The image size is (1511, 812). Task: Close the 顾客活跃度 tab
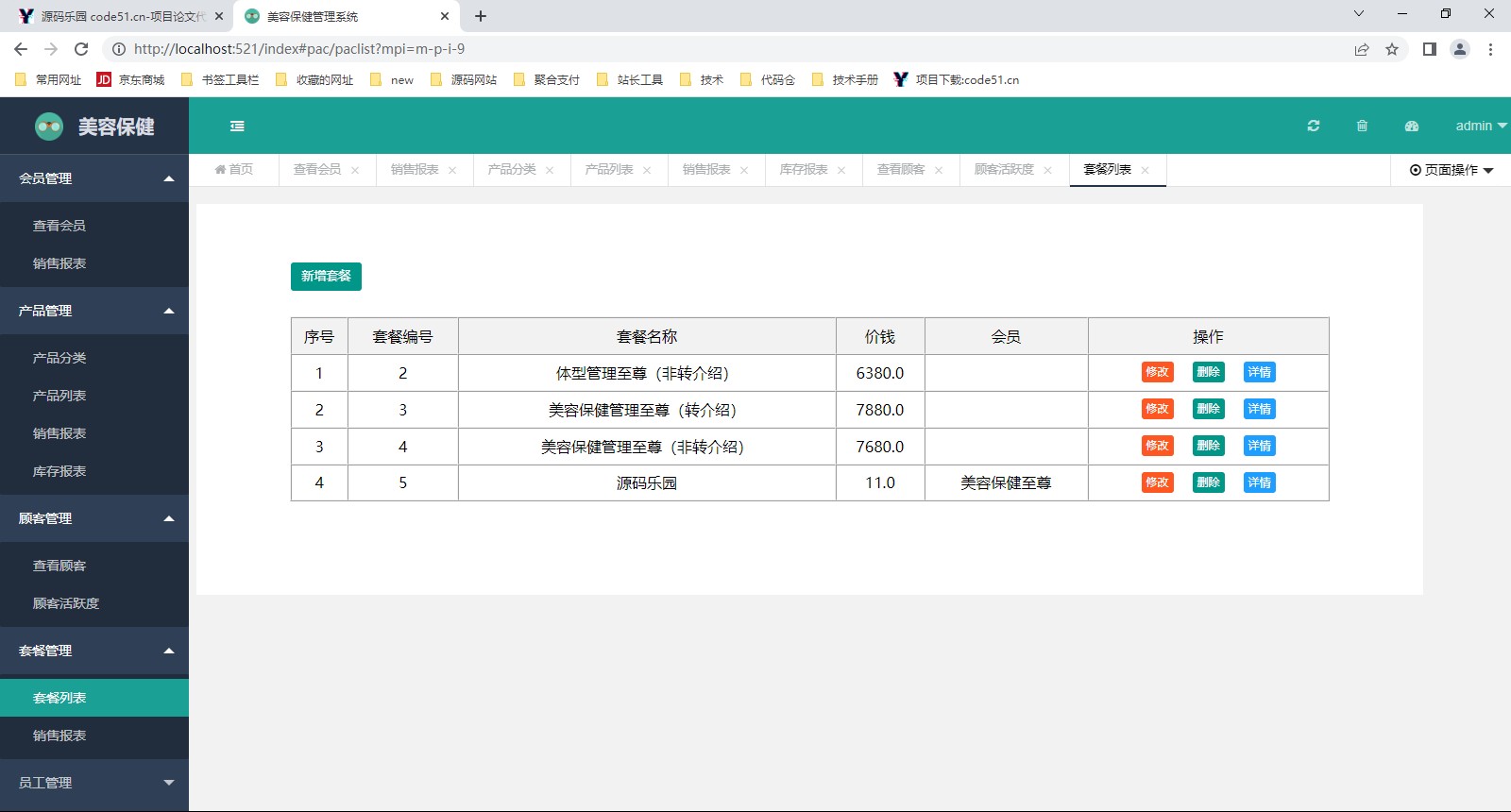point(1047,170)
